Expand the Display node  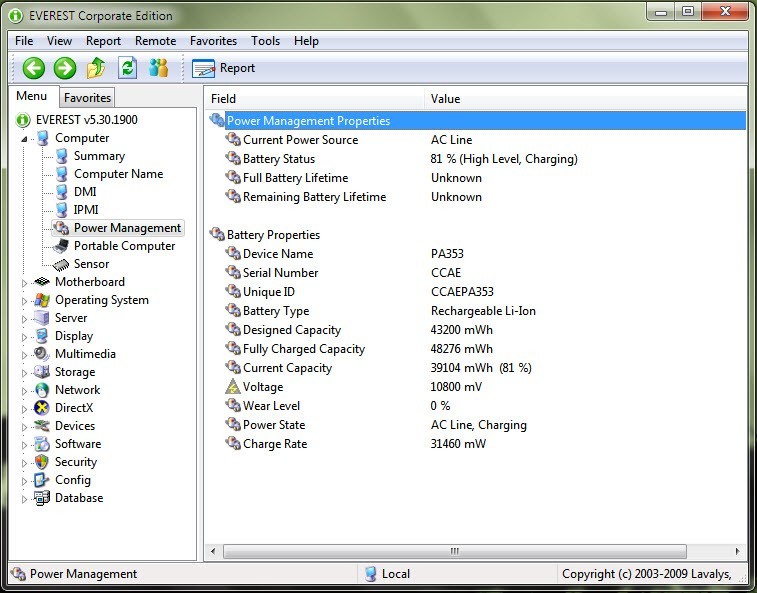point(24,337)
